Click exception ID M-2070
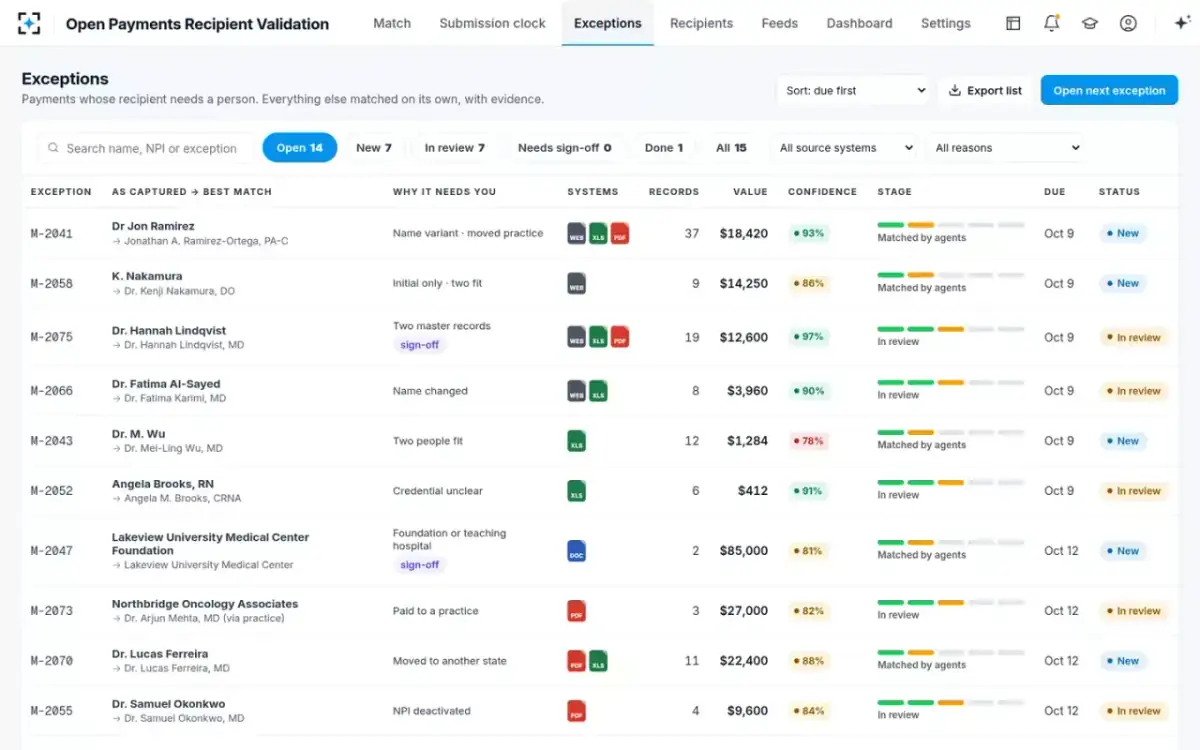This screenshot has height=750, width=1200. tap(52, 662)
